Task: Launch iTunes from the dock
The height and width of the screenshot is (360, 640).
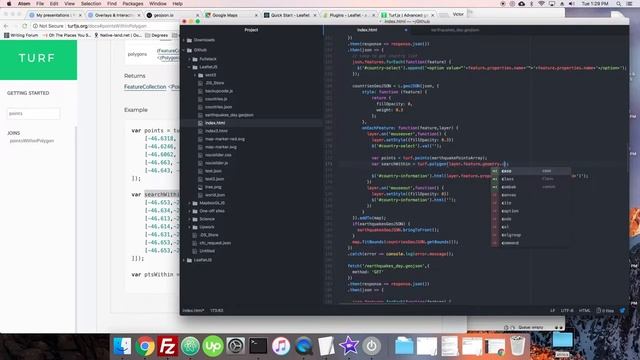Action: tap(281, 346)
